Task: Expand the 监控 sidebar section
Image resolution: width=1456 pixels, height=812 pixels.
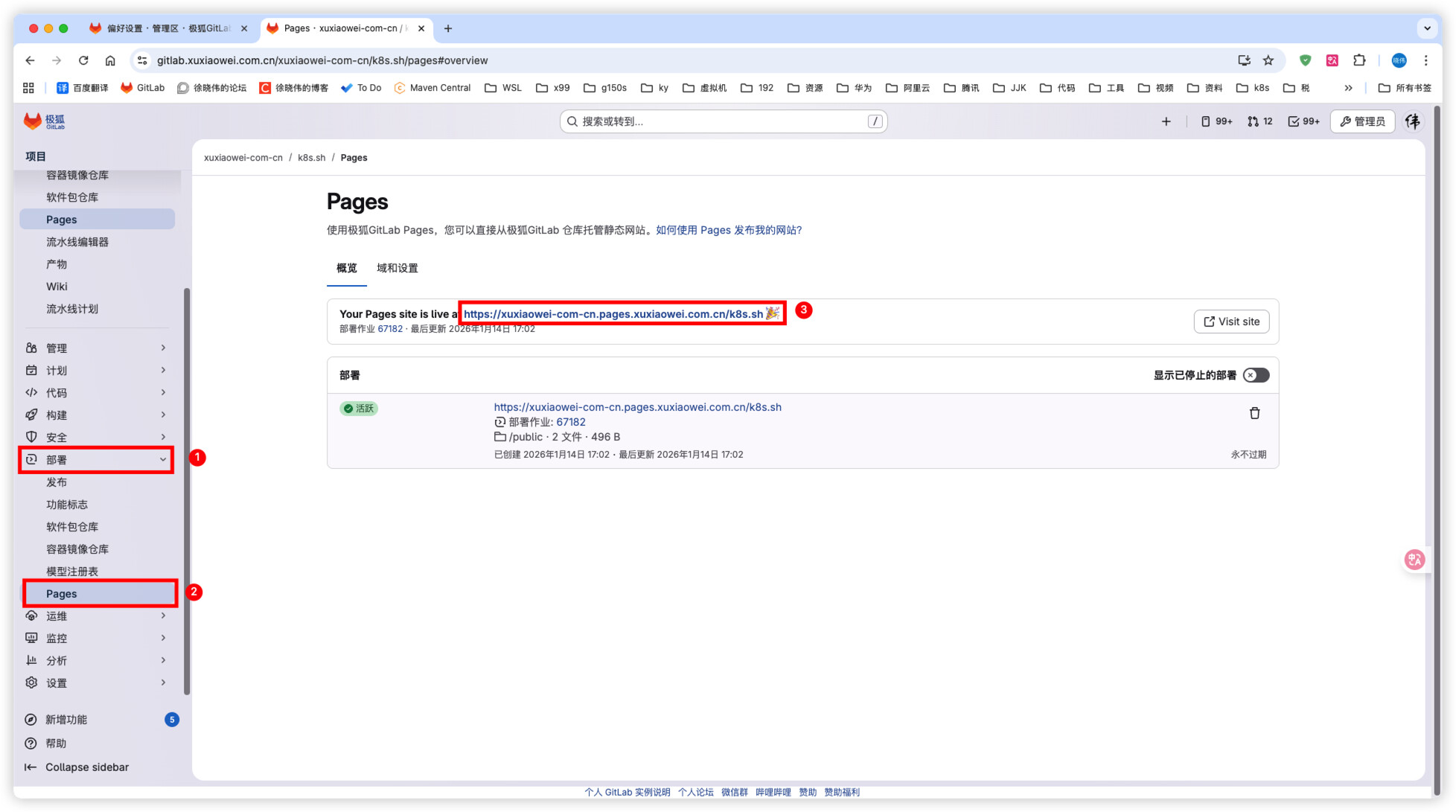Action: [97, 638]
